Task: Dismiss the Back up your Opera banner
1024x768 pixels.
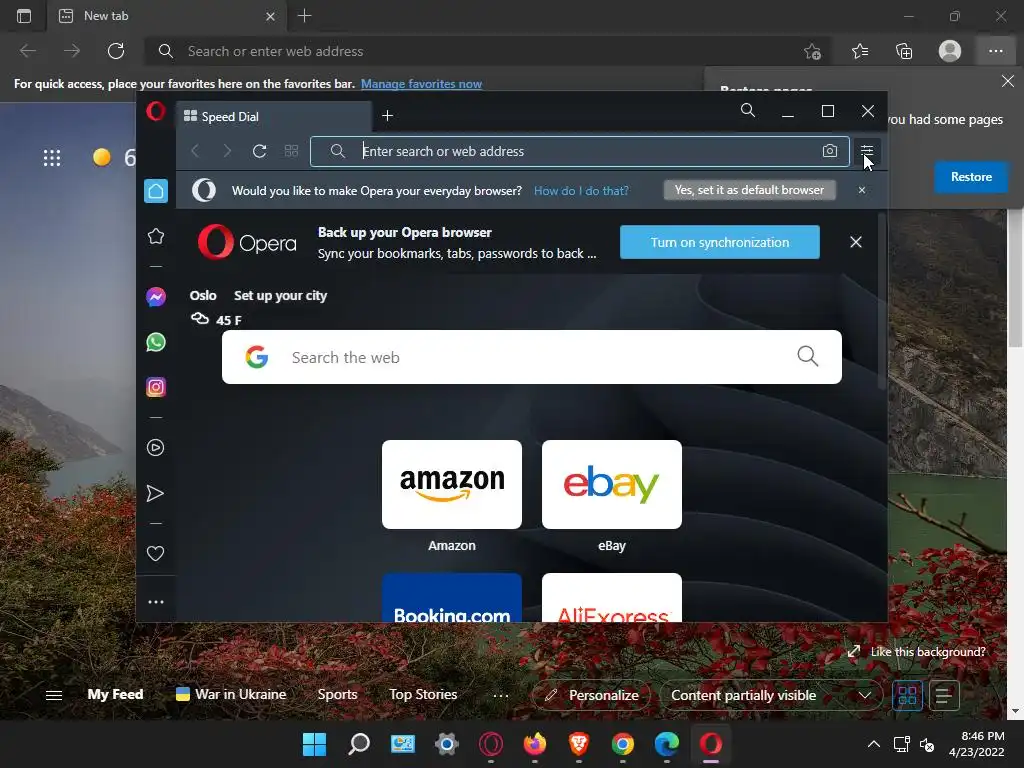Action: 856,242
